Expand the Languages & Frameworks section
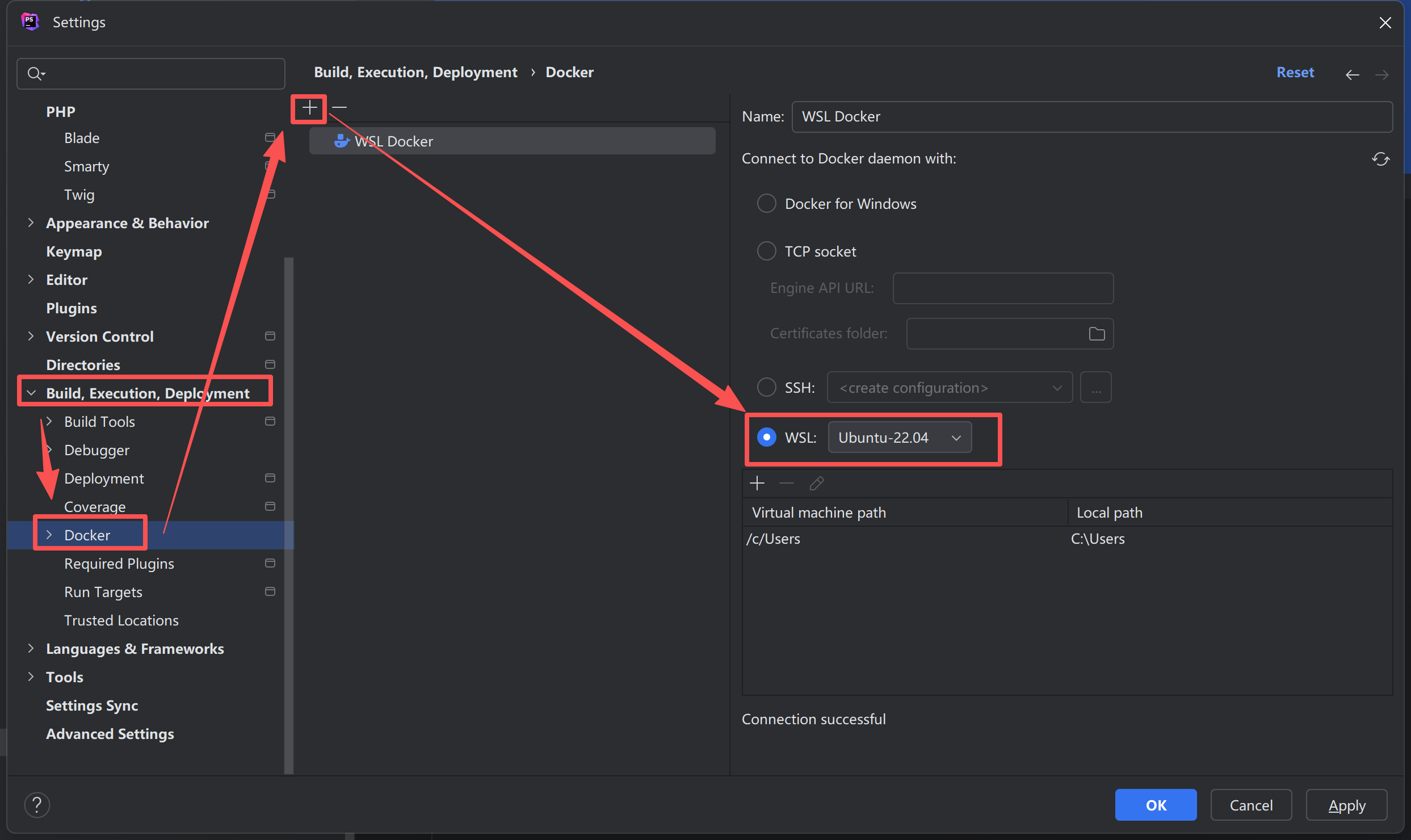1411x840 pixels. click(x=31, y=648)
